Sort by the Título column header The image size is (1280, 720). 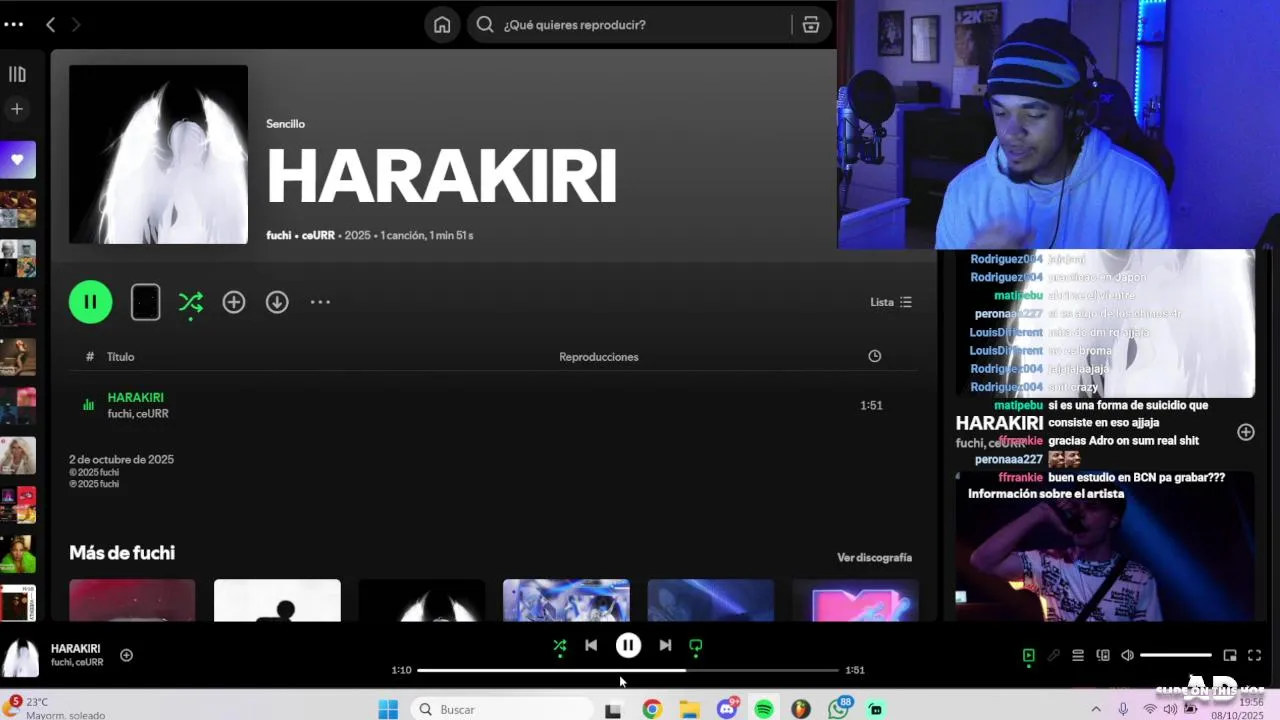pos(120,357)
